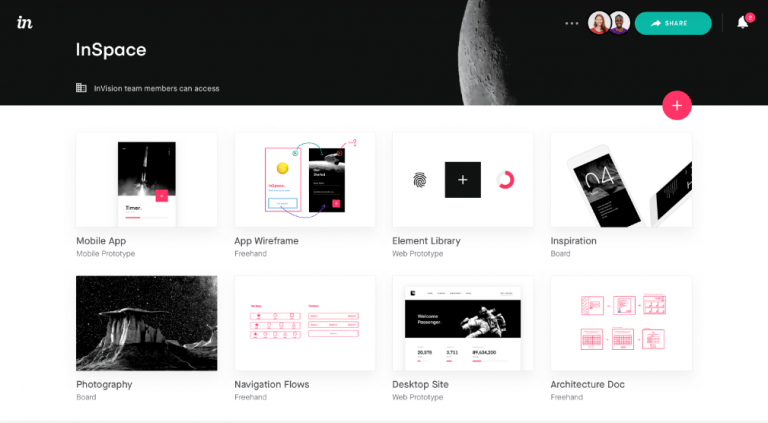Open the Navigation Flows freehand thumbnail
The width and height of the screenshot is (768, 423).
point(305,323)
